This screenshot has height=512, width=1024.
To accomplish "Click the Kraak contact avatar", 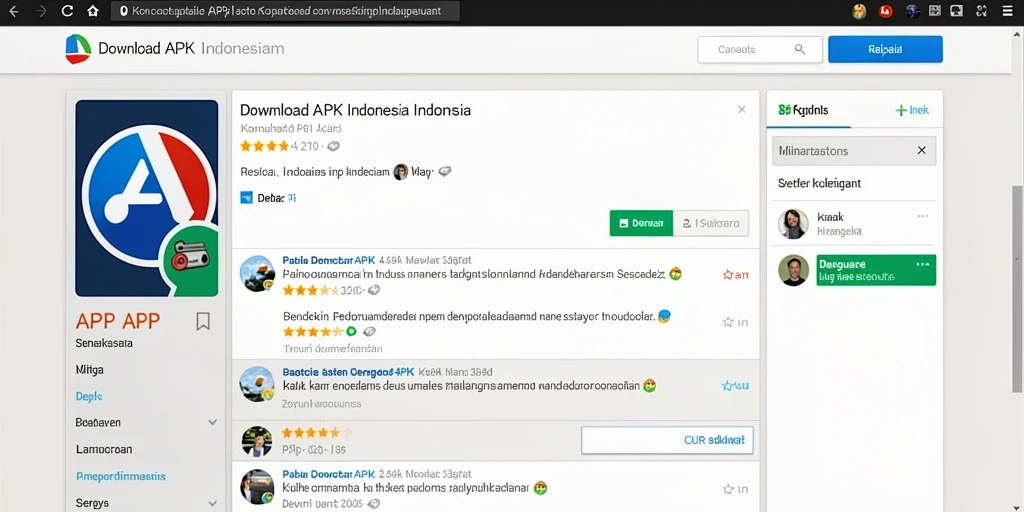I will click(x=793, y=224).
